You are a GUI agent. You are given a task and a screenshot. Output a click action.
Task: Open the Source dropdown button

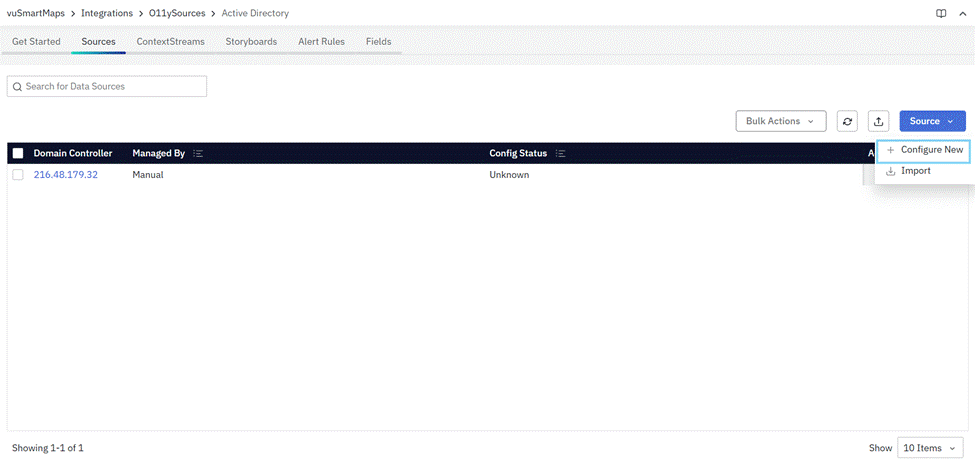[x=932, y=121]
